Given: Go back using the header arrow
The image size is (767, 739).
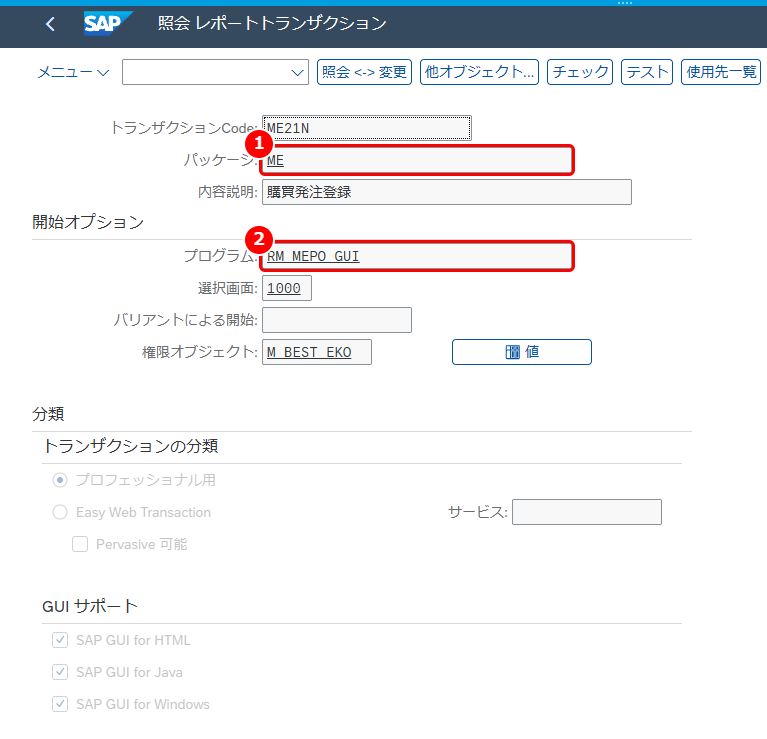Looking at the screenshot, I should coord(50,23).
